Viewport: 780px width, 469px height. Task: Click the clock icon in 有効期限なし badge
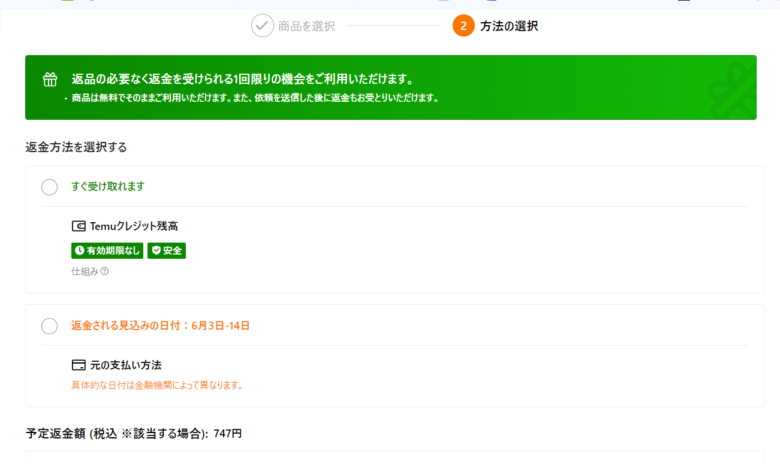click(x=79, y=251)
